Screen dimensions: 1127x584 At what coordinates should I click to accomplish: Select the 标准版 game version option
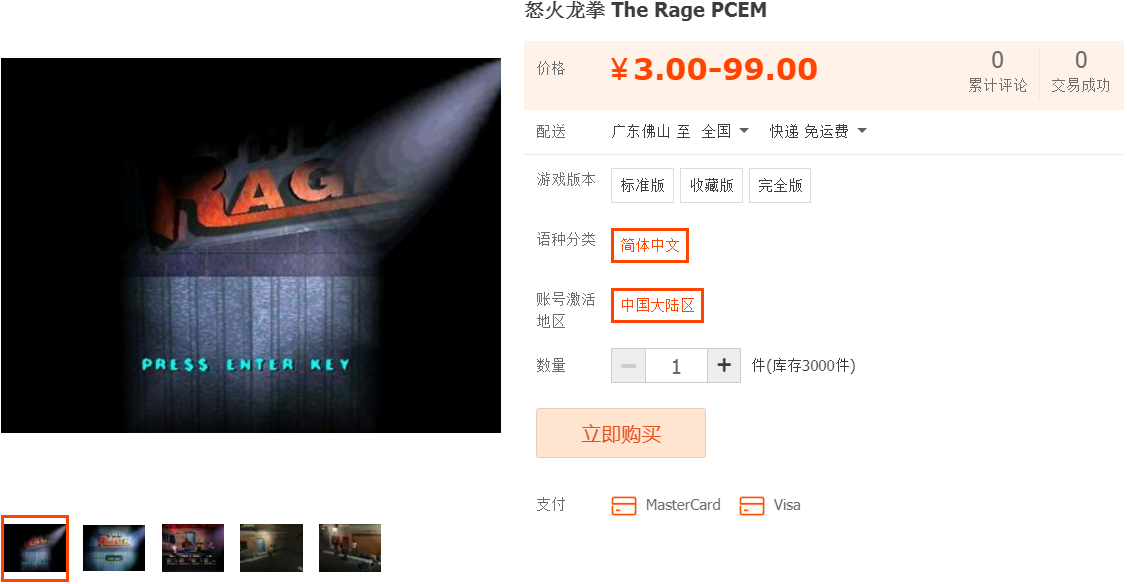pyautogui.click(x=642, y=185)
